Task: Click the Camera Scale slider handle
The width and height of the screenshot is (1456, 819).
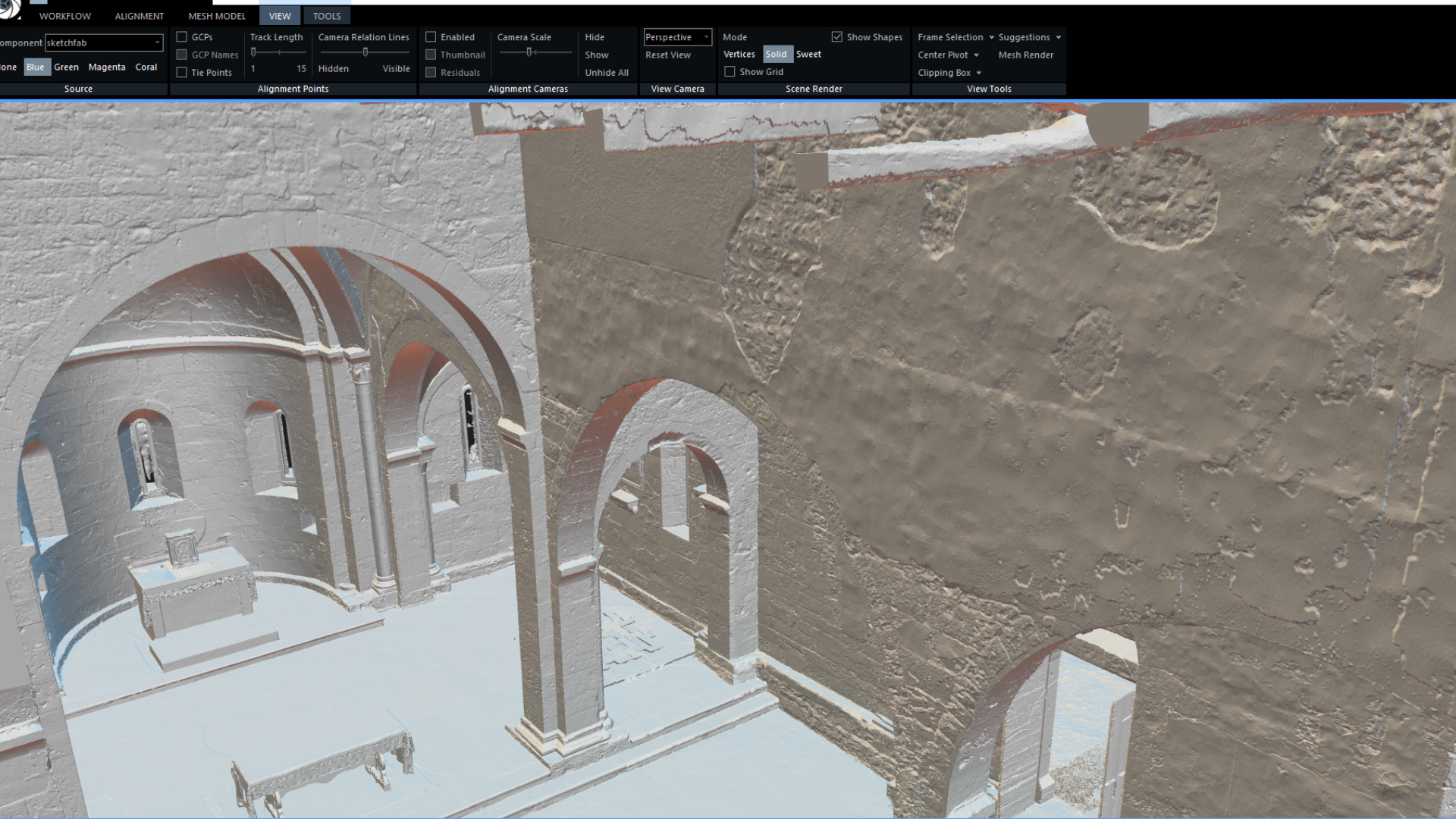Action: click(x=529, y=52)
